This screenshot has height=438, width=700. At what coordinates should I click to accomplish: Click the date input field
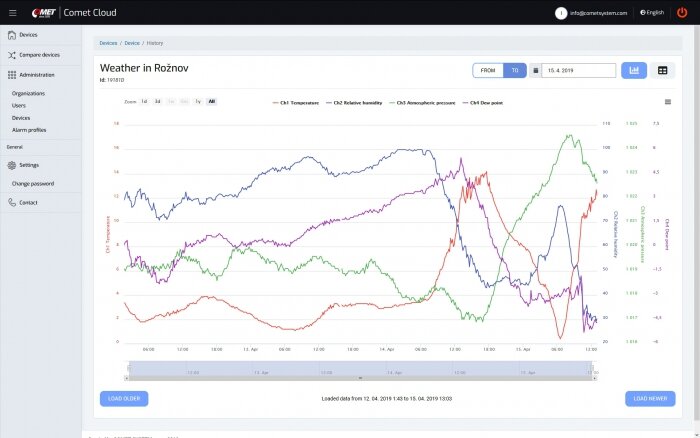579,71
